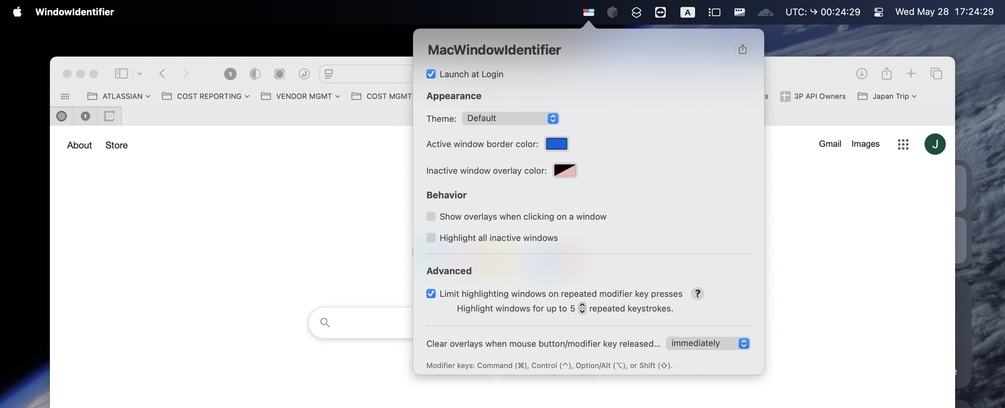This screenshot has width=1005, height=408.
Task: Expand the Japan Trip bookmarks folder
Action: pos(887,96)
